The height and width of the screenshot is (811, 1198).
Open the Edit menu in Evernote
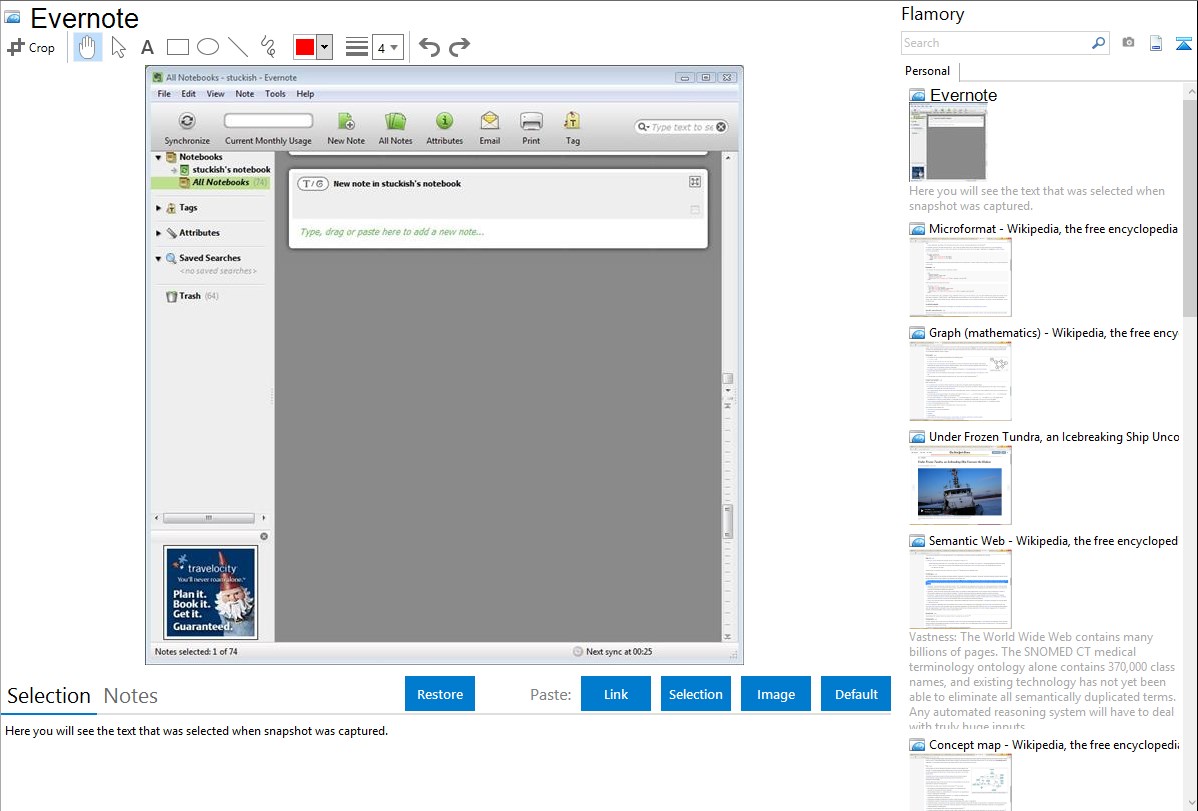tap(188, 94)
